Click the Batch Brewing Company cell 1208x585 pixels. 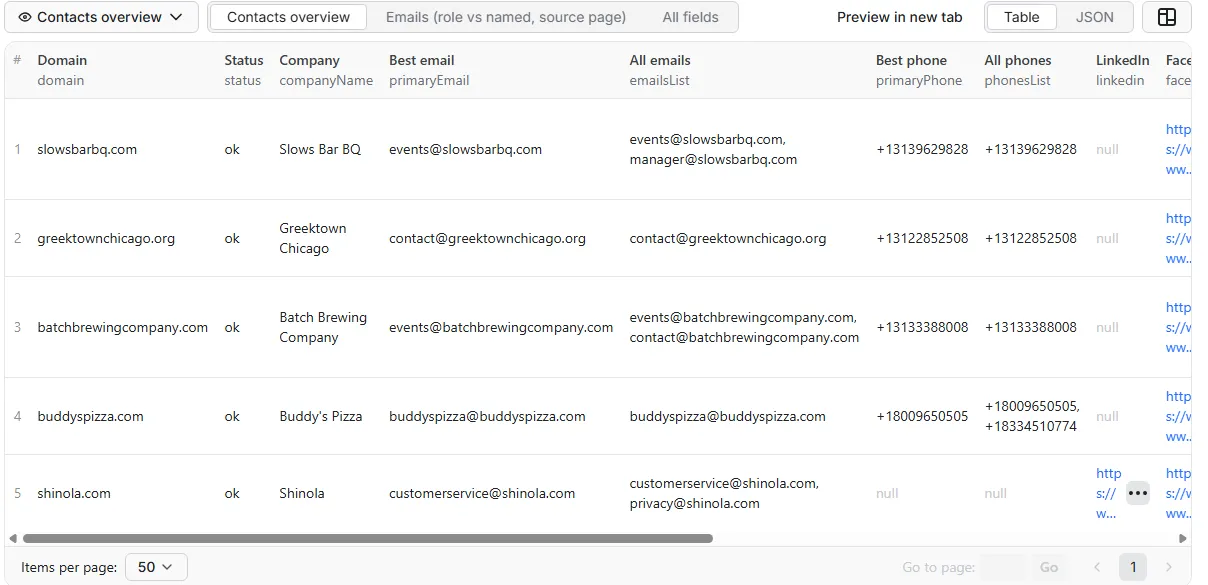(x=323, y=327)
